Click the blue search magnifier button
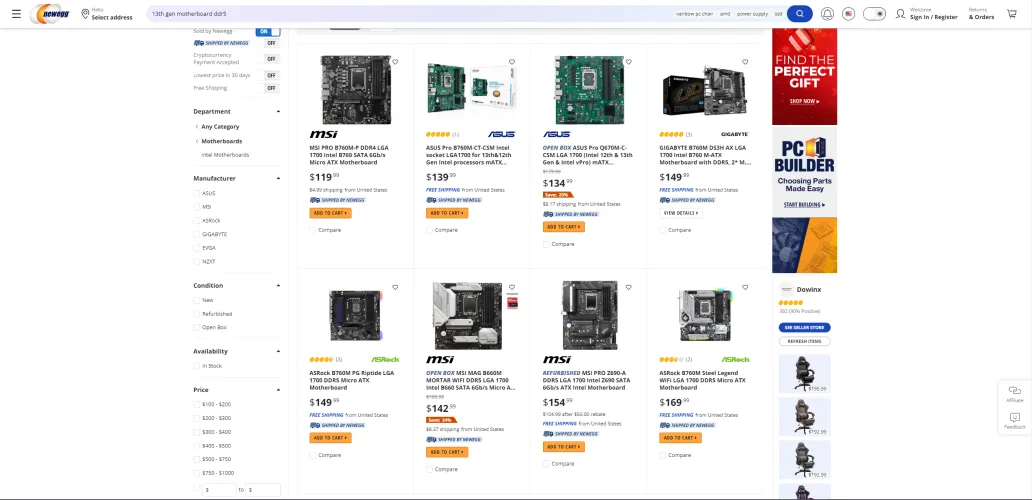Viewport: 1032px width, 500px height. pos(799,14)
